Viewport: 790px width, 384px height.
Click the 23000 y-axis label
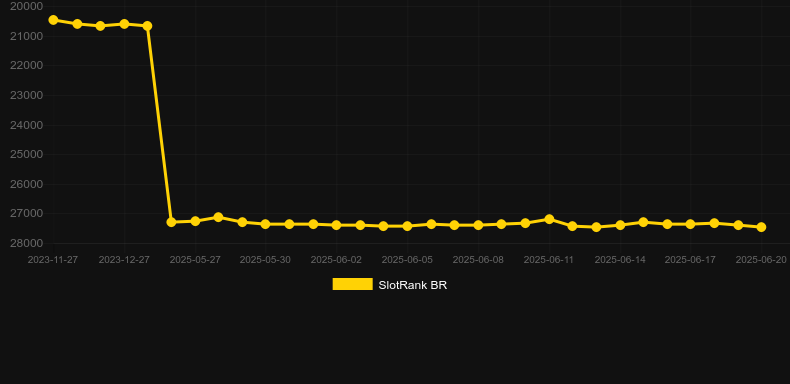tap(26, 95)
